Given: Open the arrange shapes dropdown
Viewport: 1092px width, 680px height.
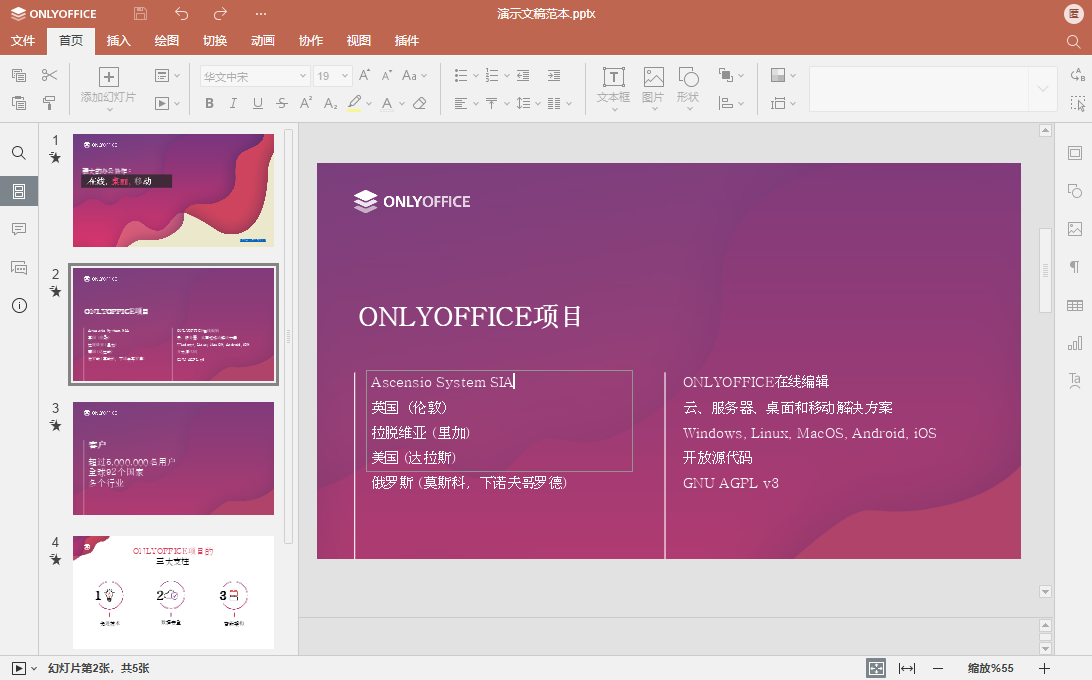Looking at the screenshot, I should pos(731,75).
